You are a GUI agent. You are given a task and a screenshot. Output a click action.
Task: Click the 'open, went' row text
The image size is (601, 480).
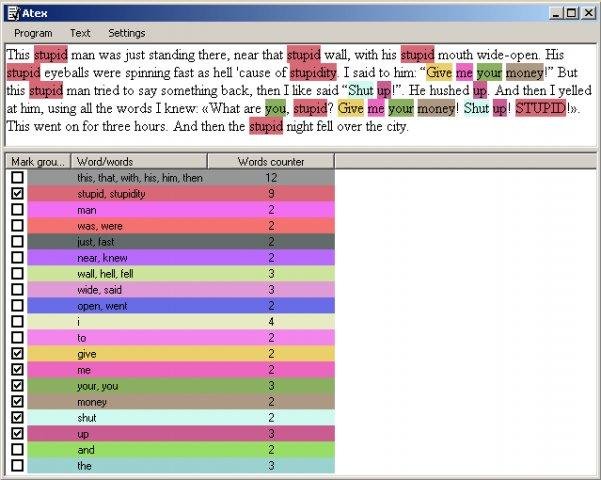[x=102, y=306]
